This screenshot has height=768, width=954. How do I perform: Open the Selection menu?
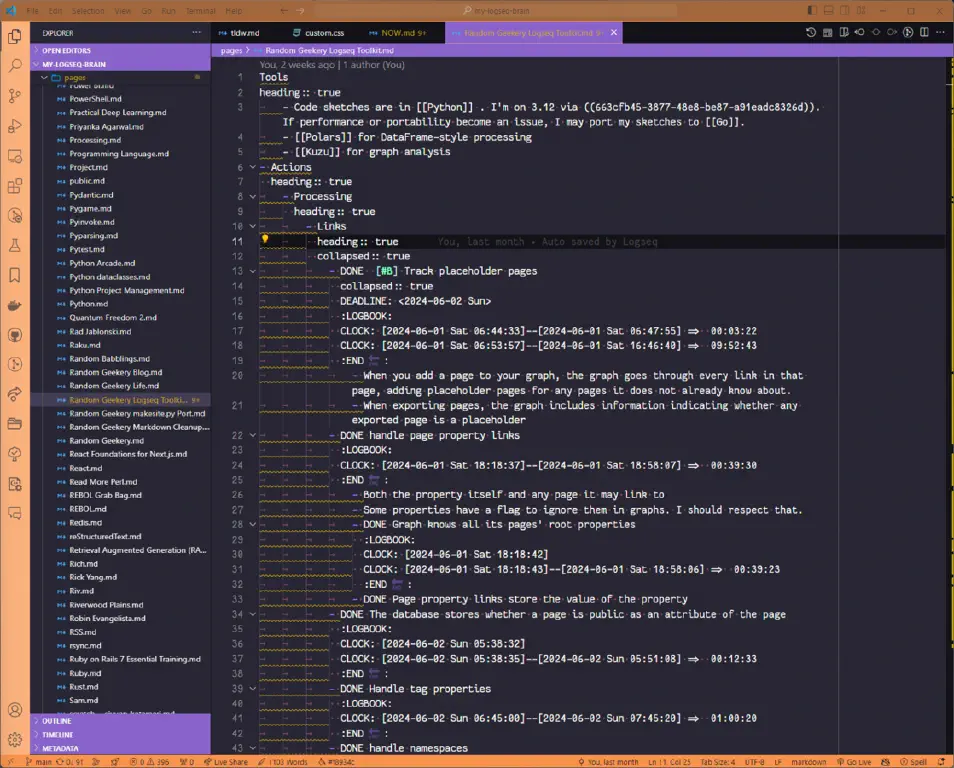(x=88, y=11)
